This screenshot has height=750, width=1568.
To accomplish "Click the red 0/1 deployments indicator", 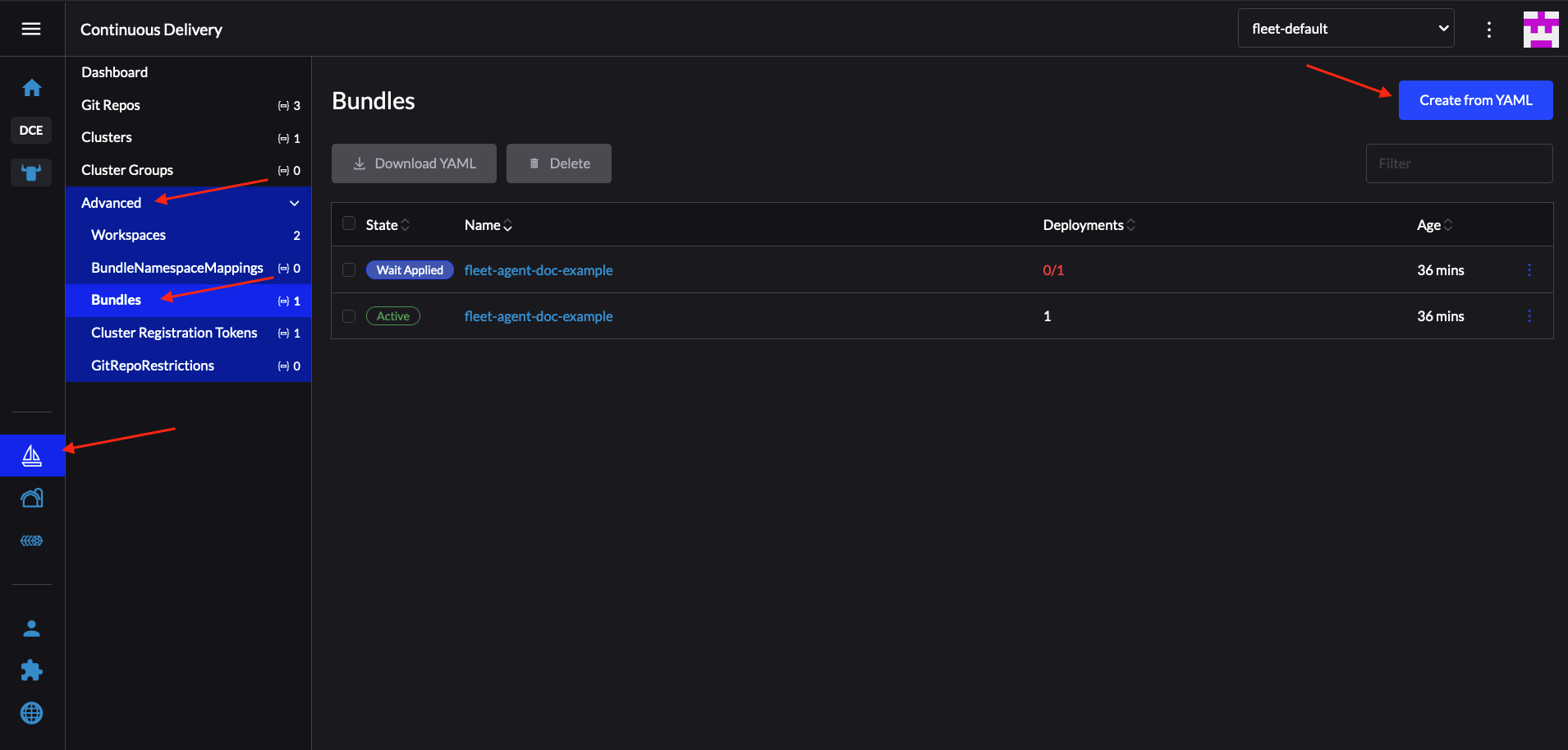I will click(1052, 269).
